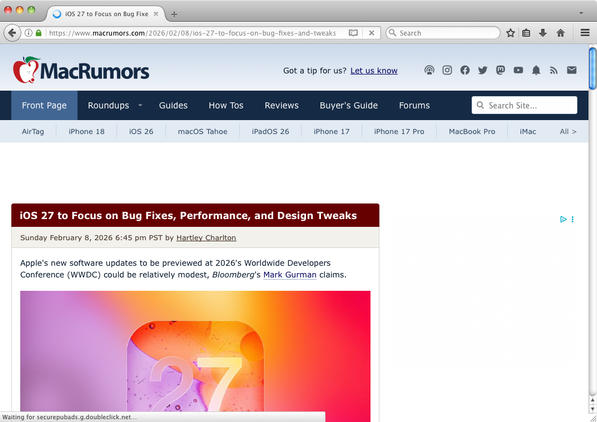Click the notification bell icon
Viewport: 597px width, 422px height.
(x=536, y=70)
